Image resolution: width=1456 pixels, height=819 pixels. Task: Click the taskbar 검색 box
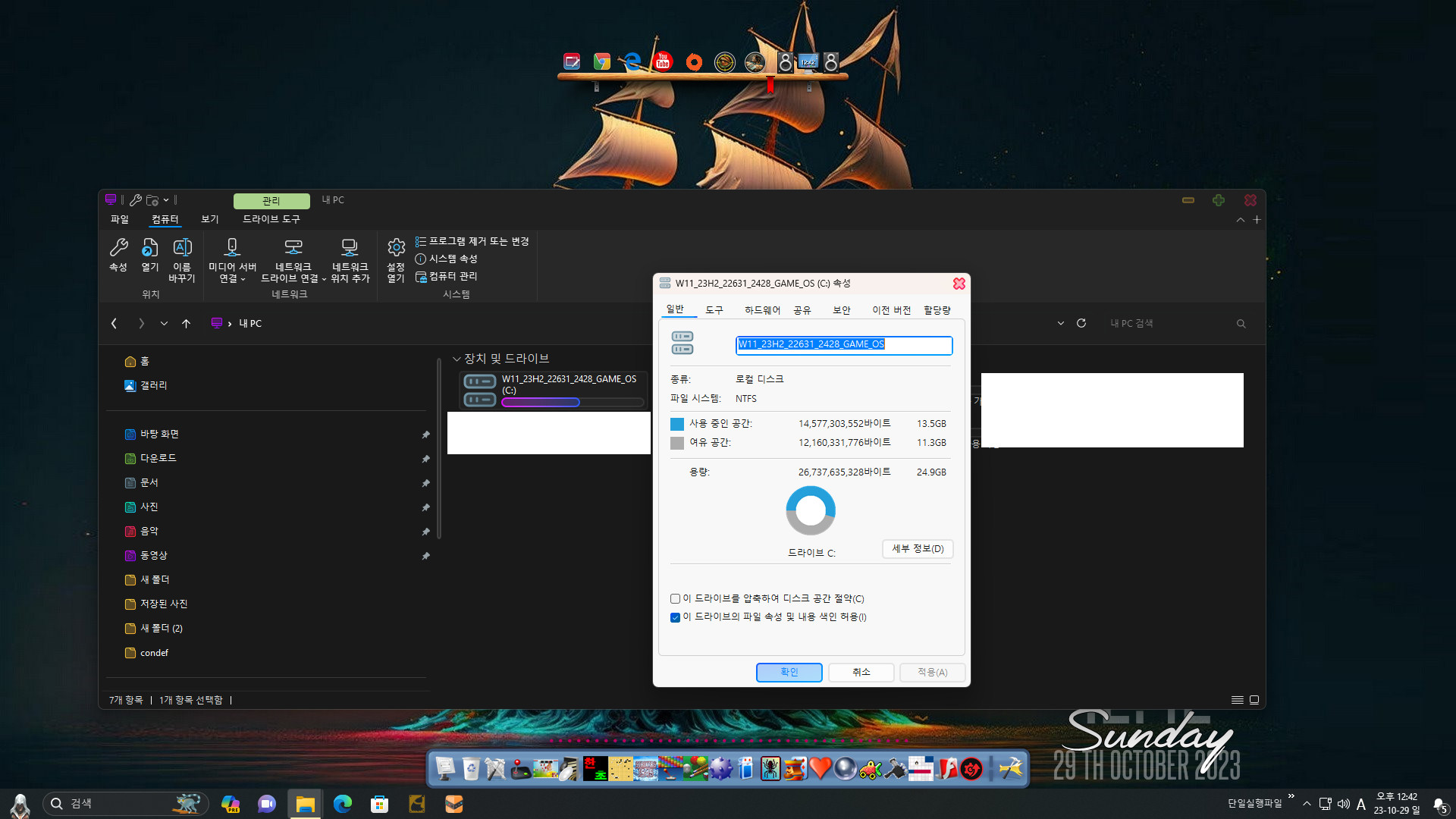coord(125,804)
